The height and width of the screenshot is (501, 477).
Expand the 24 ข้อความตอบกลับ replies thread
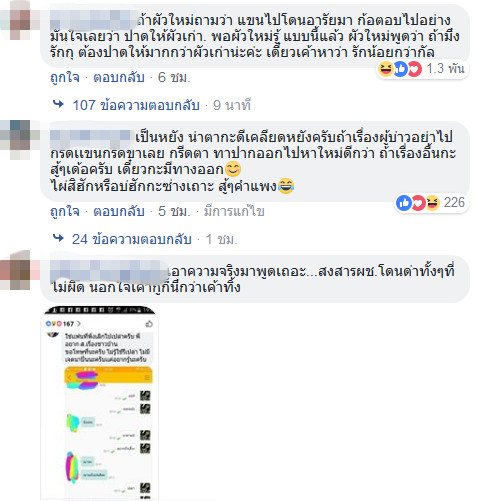132,239
